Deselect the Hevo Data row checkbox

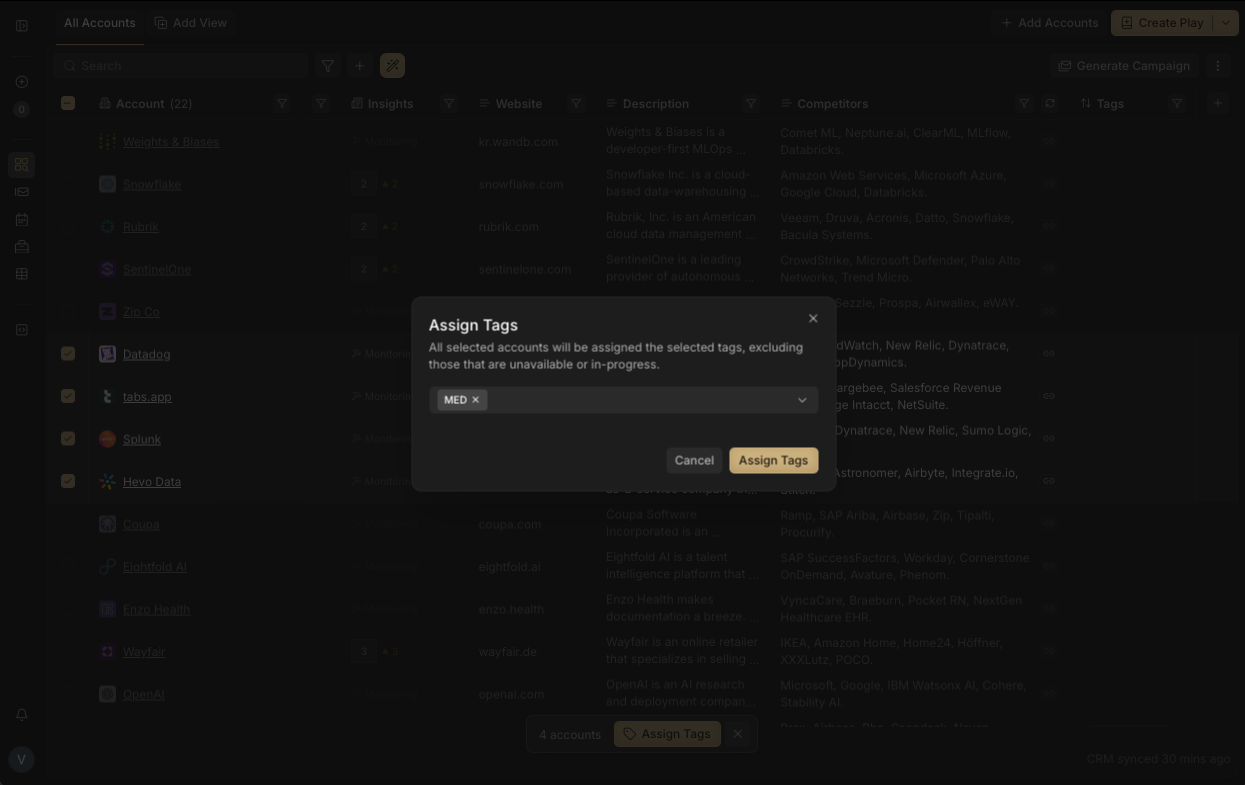coord(68,481)
